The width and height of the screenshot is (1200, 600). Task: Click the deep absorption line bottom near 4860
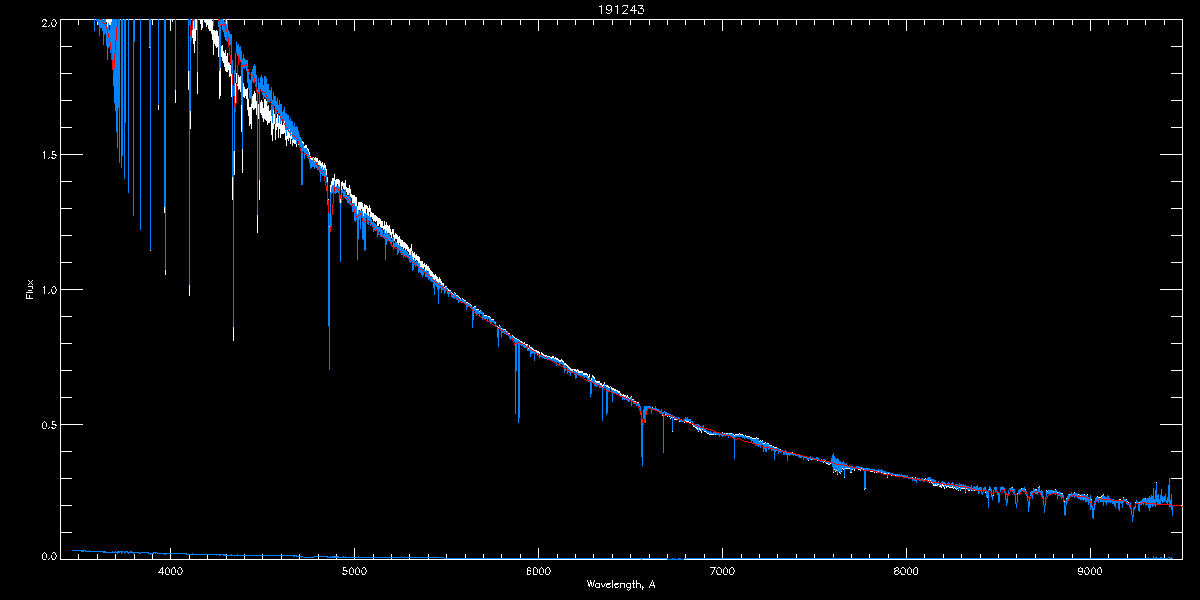click(329, 366)
